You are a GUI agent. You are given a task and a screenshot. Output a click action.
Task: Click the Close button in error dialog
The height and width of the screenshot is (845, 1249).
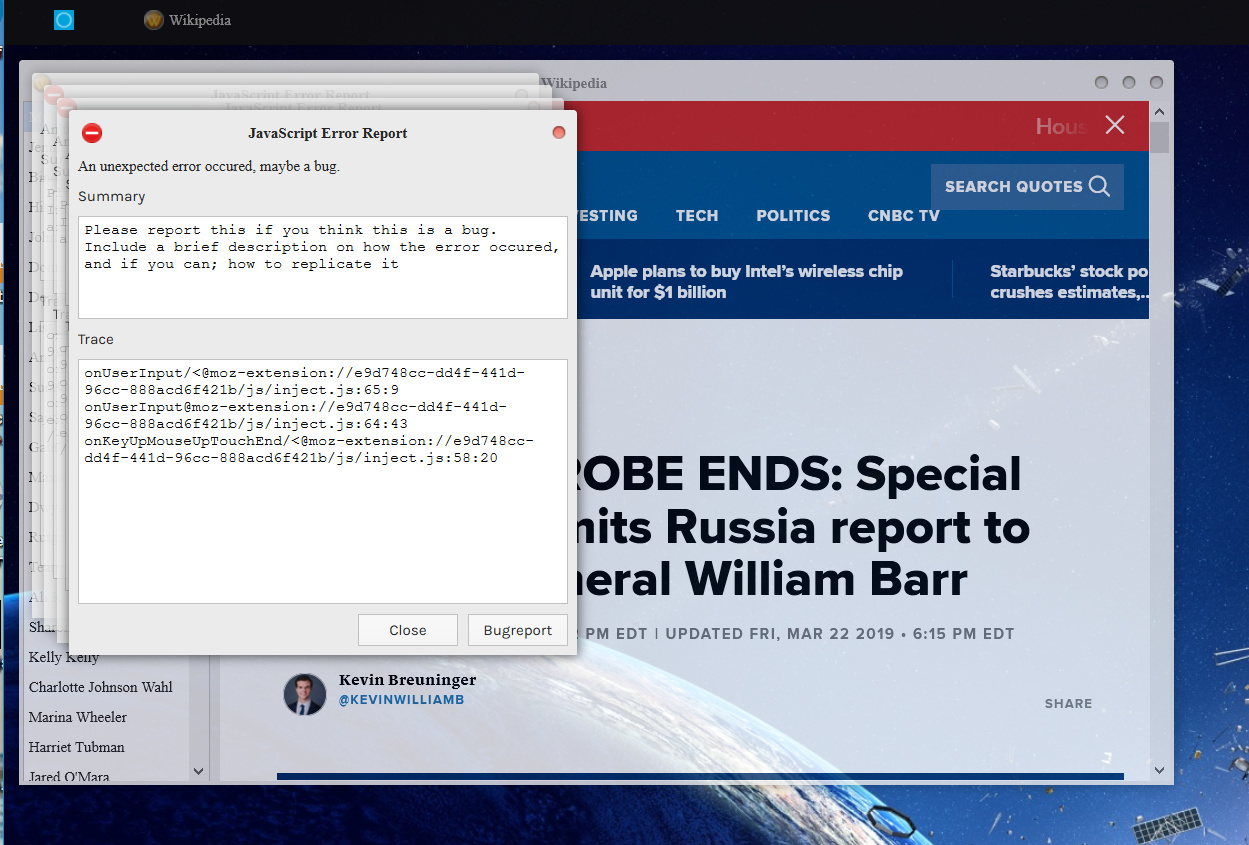click(408, 630)
